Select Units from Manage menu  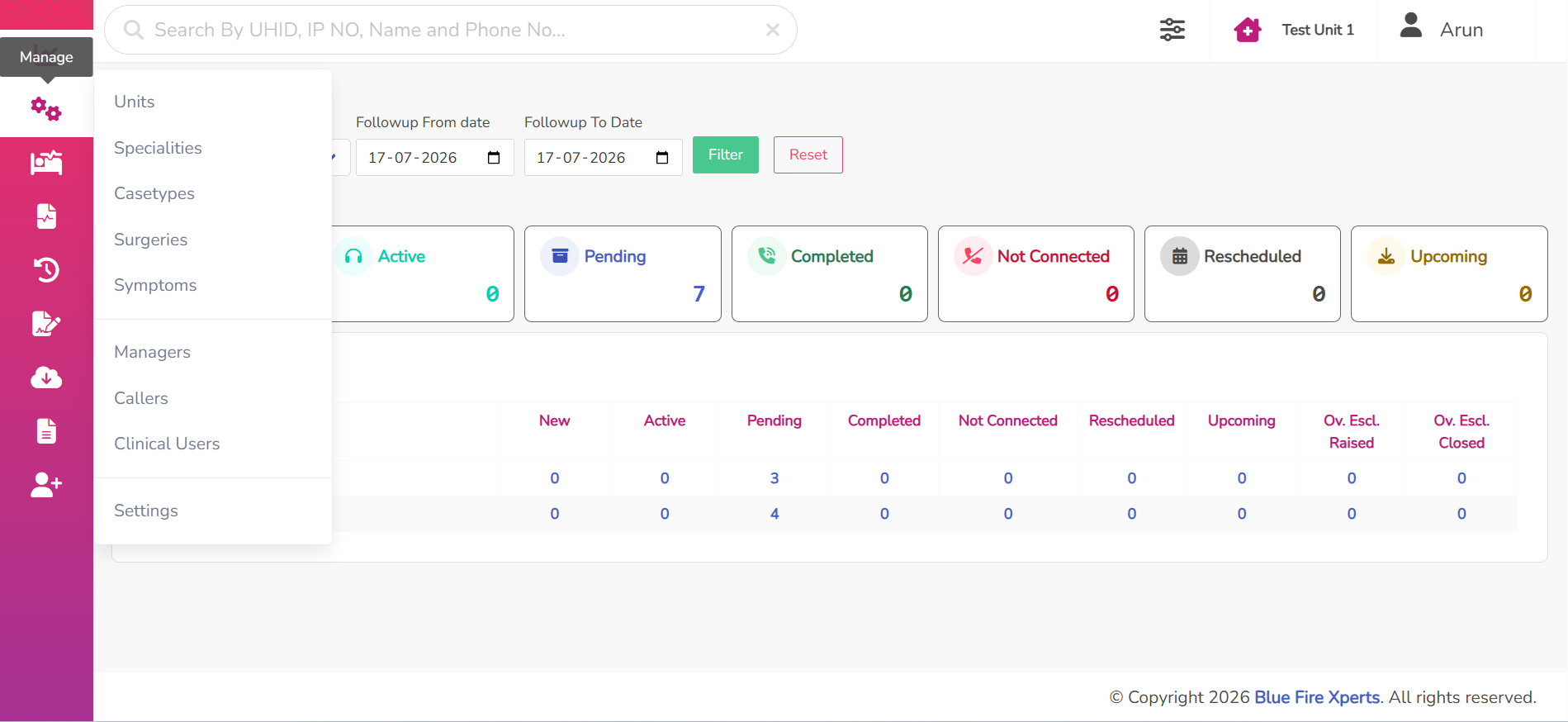(135, 102)
